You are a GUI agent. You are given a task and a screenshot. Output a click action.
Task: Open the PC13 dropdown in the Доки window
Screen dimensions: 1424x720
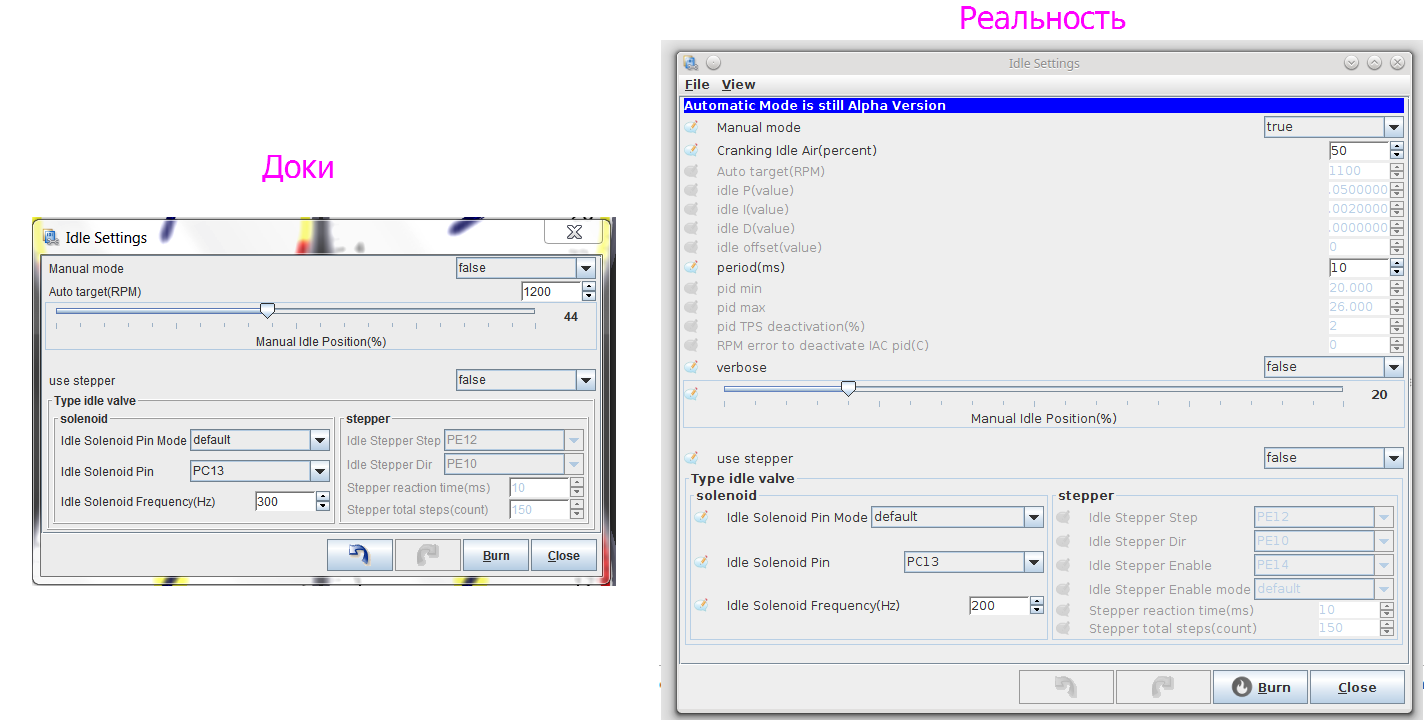point(260,471)
